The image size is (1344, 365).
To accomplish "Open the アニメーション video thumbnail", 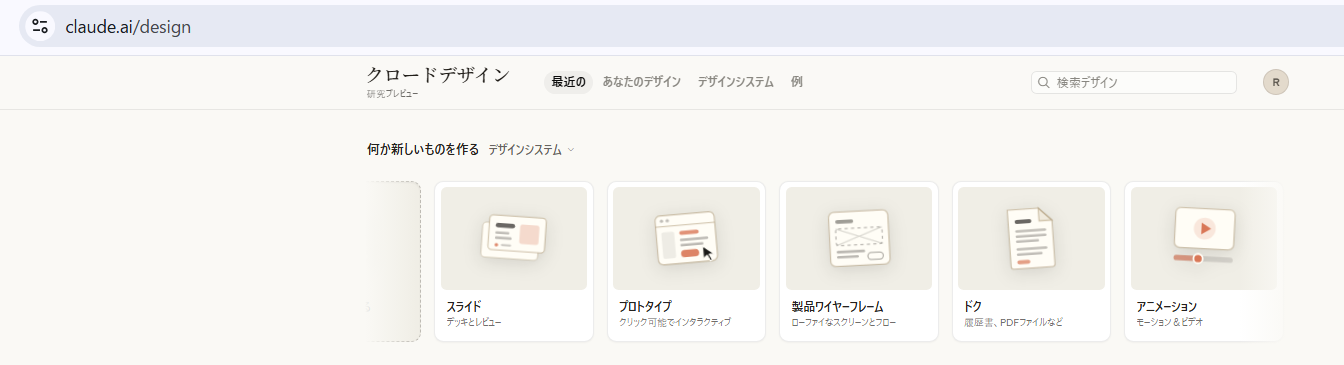I will (1204, 239).
